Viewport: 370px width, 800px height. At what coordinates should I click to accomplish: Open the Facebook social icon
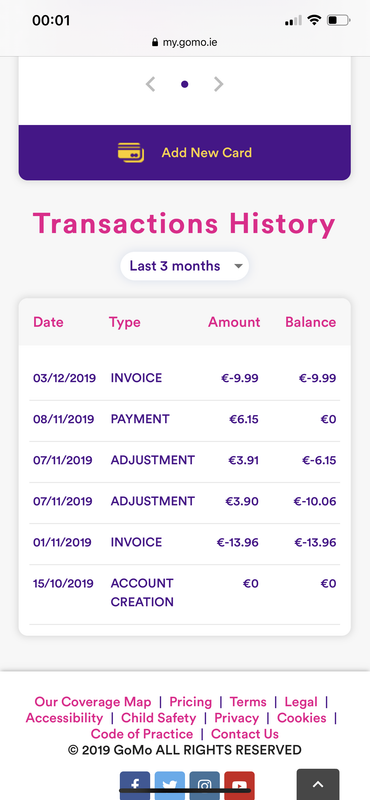click(135, 785)
